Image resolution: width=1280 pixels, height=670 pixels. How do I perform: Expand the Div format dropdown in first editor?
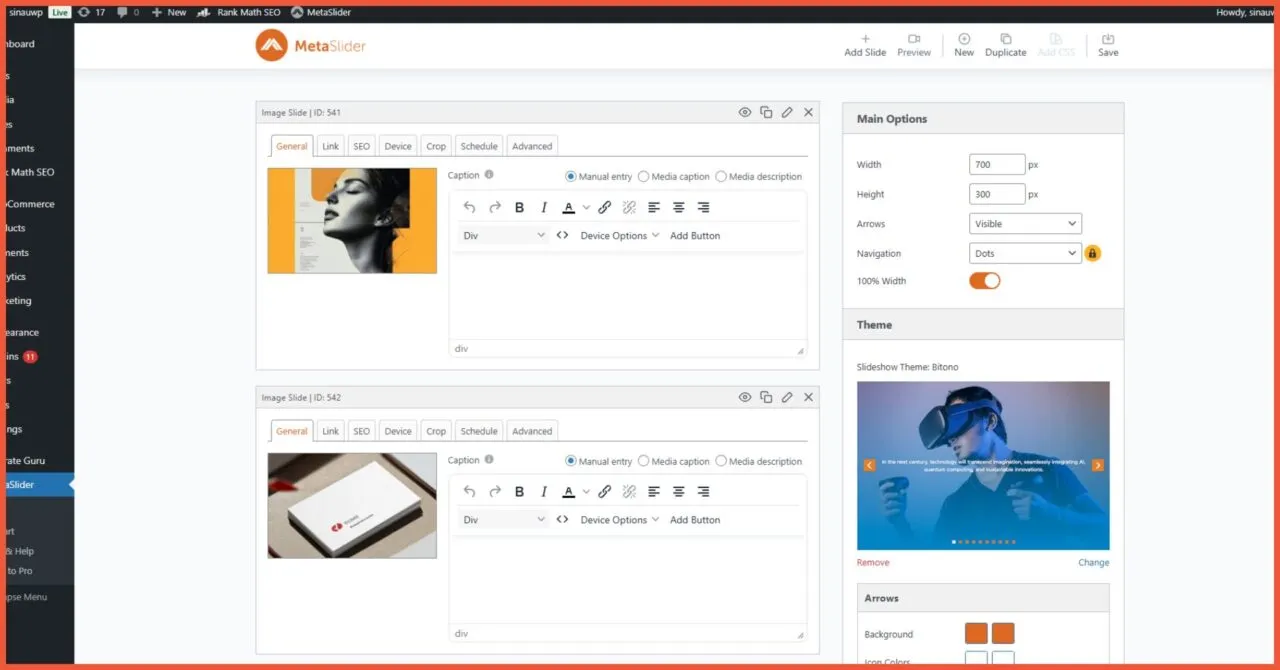point(503,236)
